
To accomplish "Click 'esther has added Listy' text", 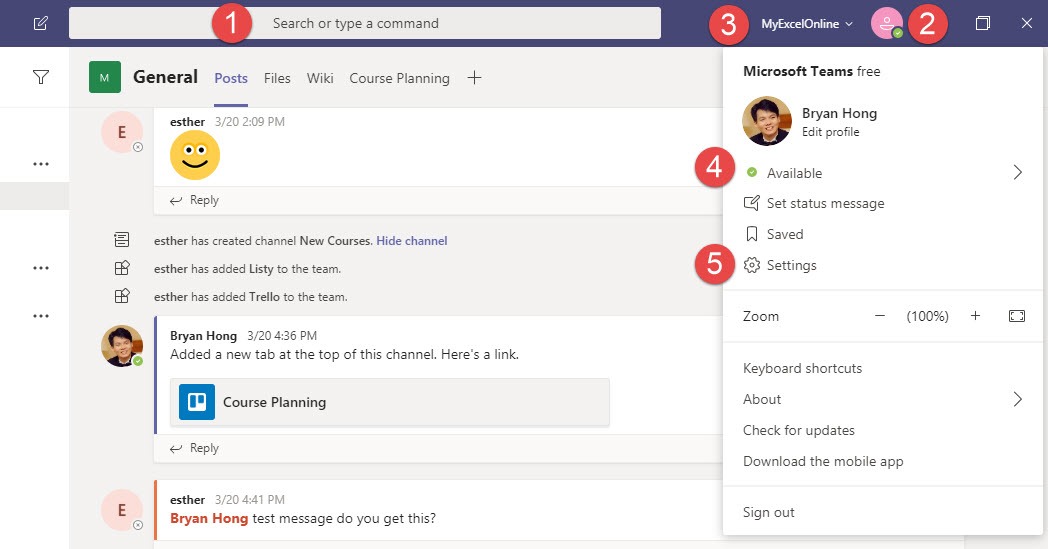I will 247,269.
